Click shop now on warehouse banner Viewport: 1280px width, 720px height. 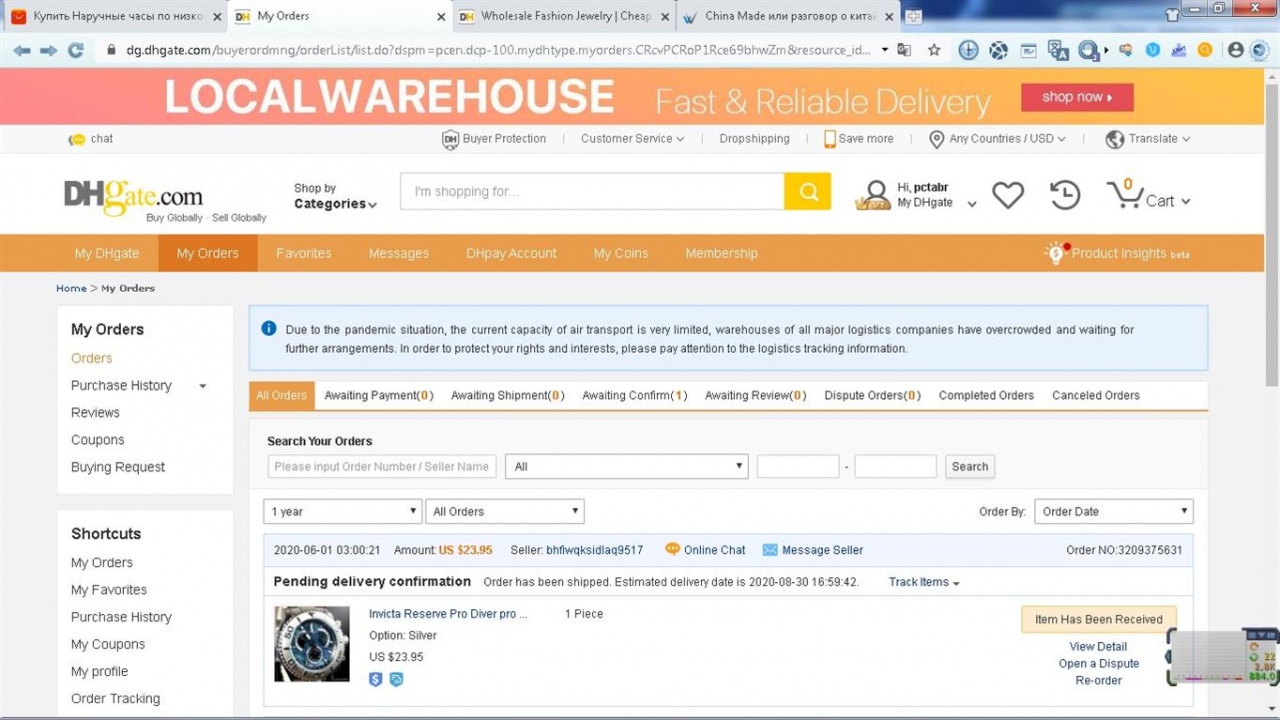click(1077, 97)
